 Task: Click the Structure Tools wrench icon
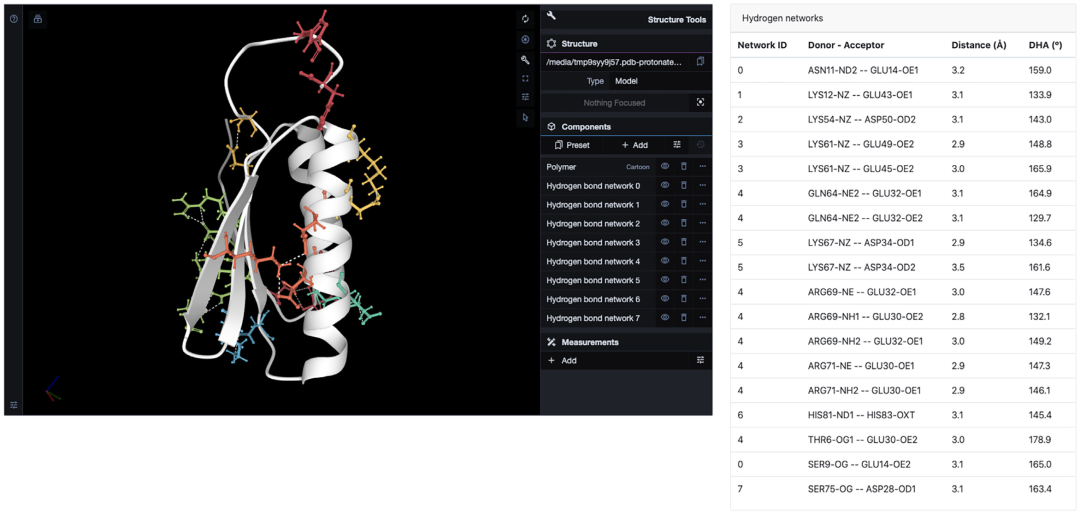[551, 17]
